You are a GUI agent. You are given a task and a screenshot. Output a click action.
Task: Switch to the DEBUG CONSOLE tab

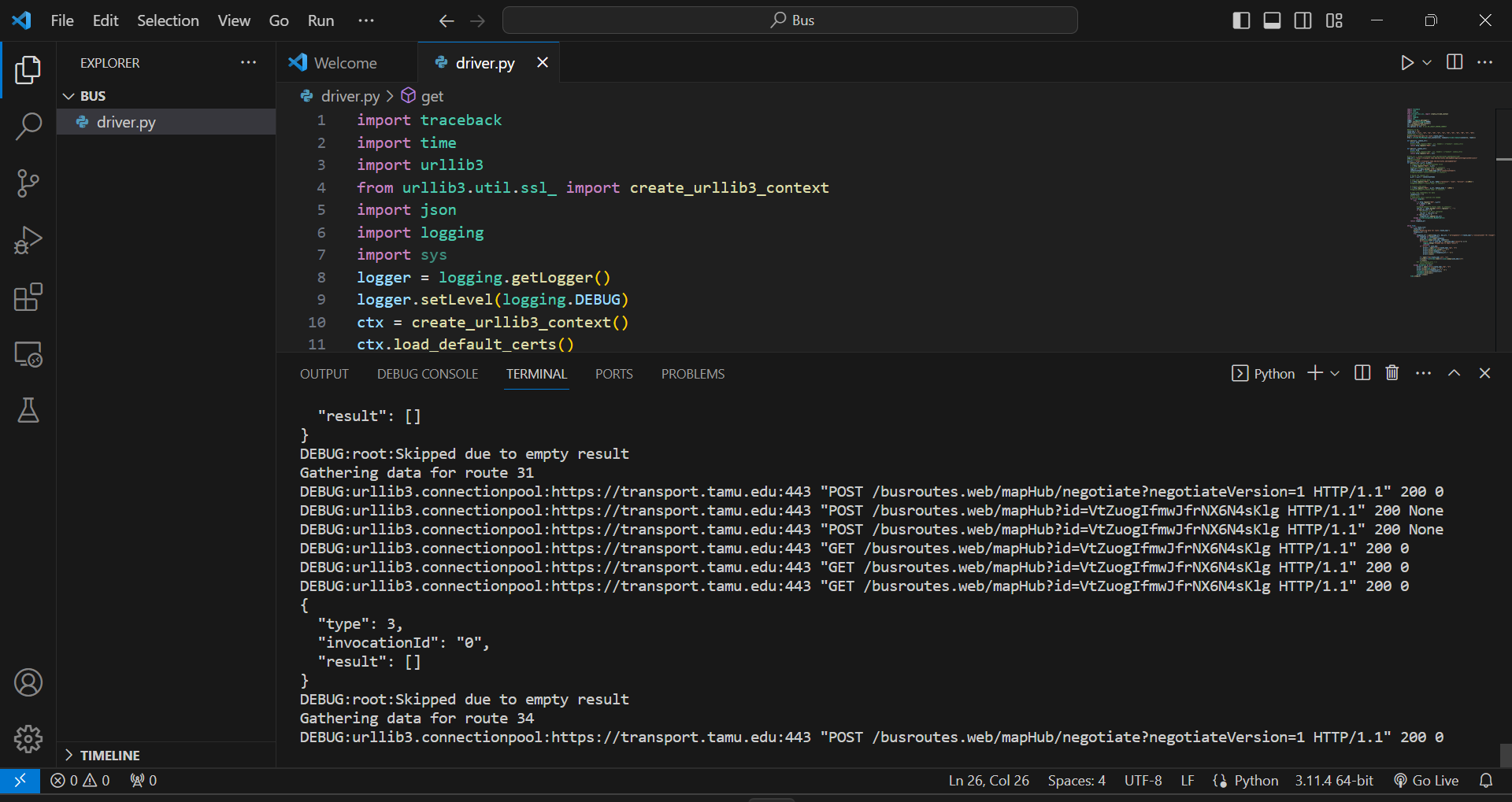coord(428,374)
